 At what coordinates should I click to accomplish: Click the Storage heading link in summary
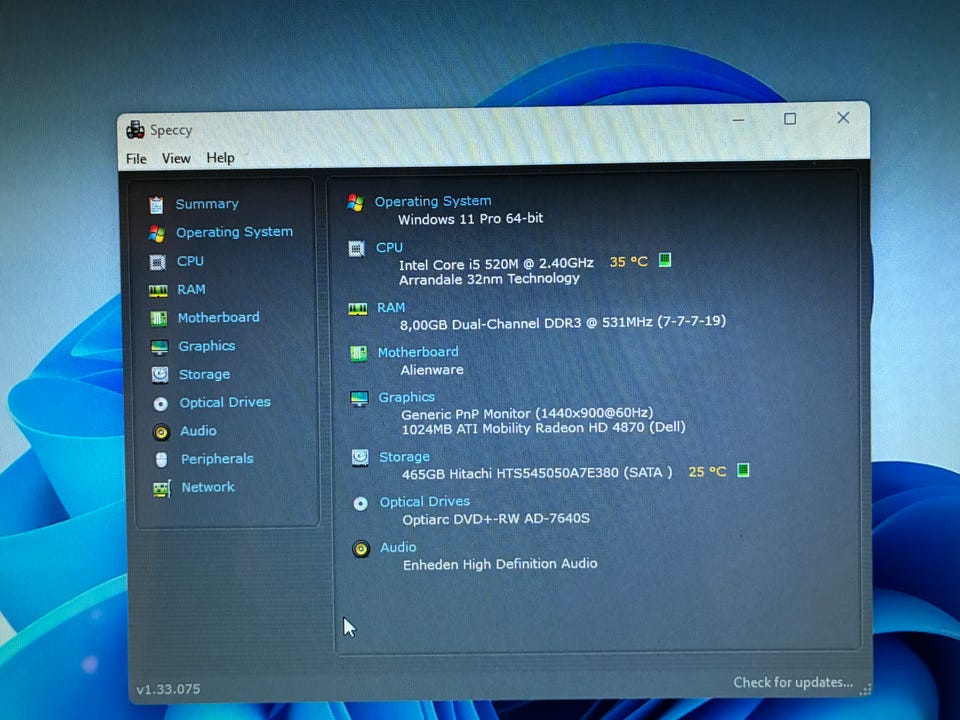[x=405, y=457]
